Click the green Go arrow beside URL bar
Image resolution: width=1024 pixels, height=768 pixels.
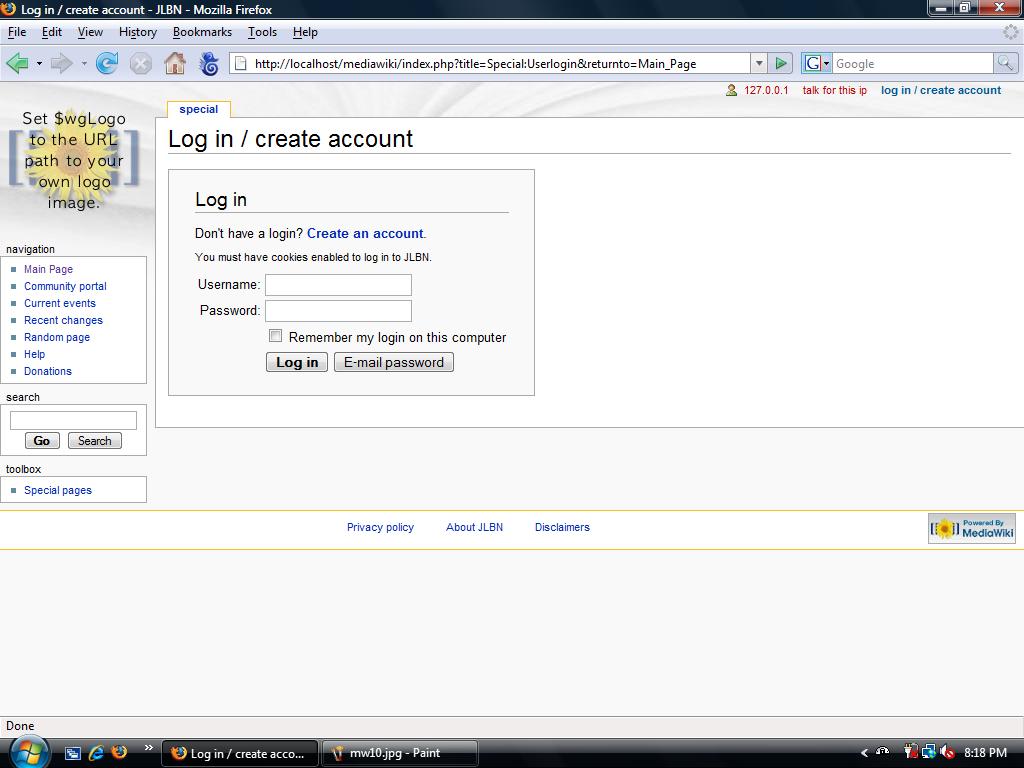click(781, 63)
